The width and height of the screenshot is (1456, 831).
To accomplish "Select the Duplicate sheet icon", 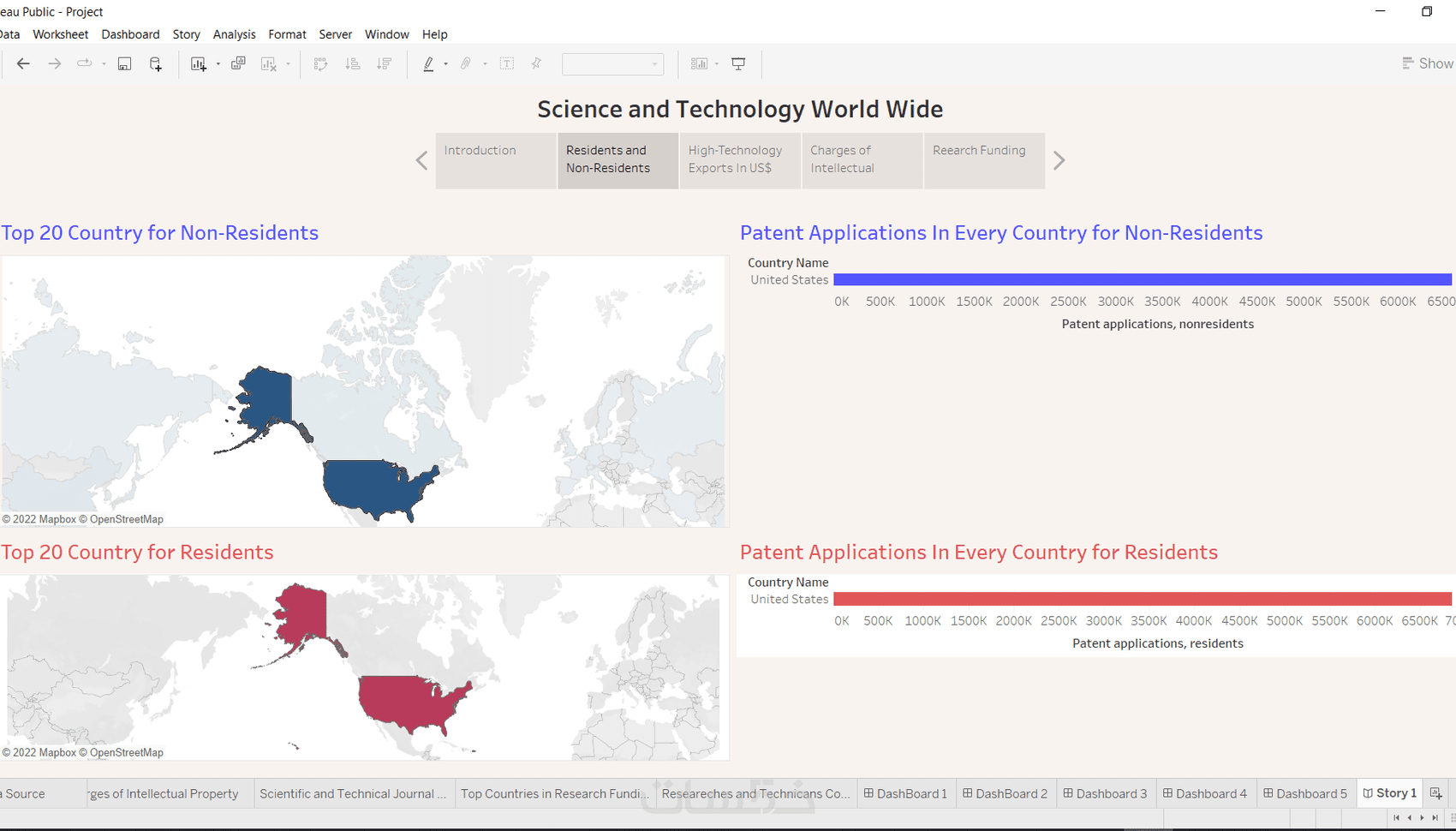I will click(238, 63).
